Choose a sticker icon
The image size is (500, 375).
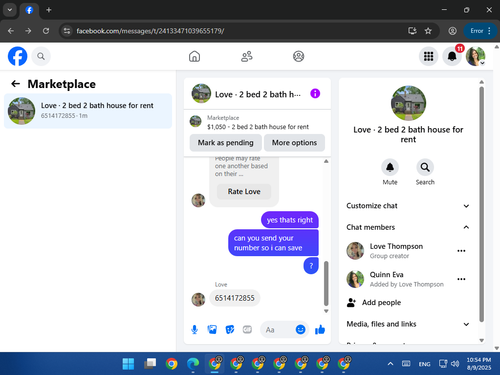[x=230, y=330]
